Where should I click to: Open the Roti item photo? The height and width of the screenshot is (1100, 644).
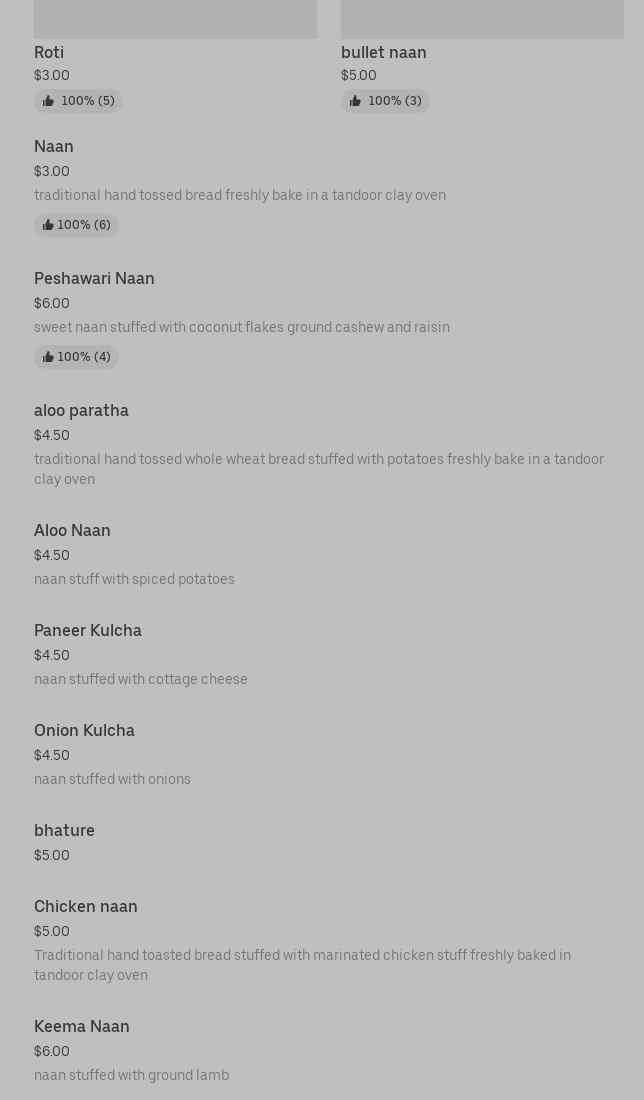(x=175, y=19)
